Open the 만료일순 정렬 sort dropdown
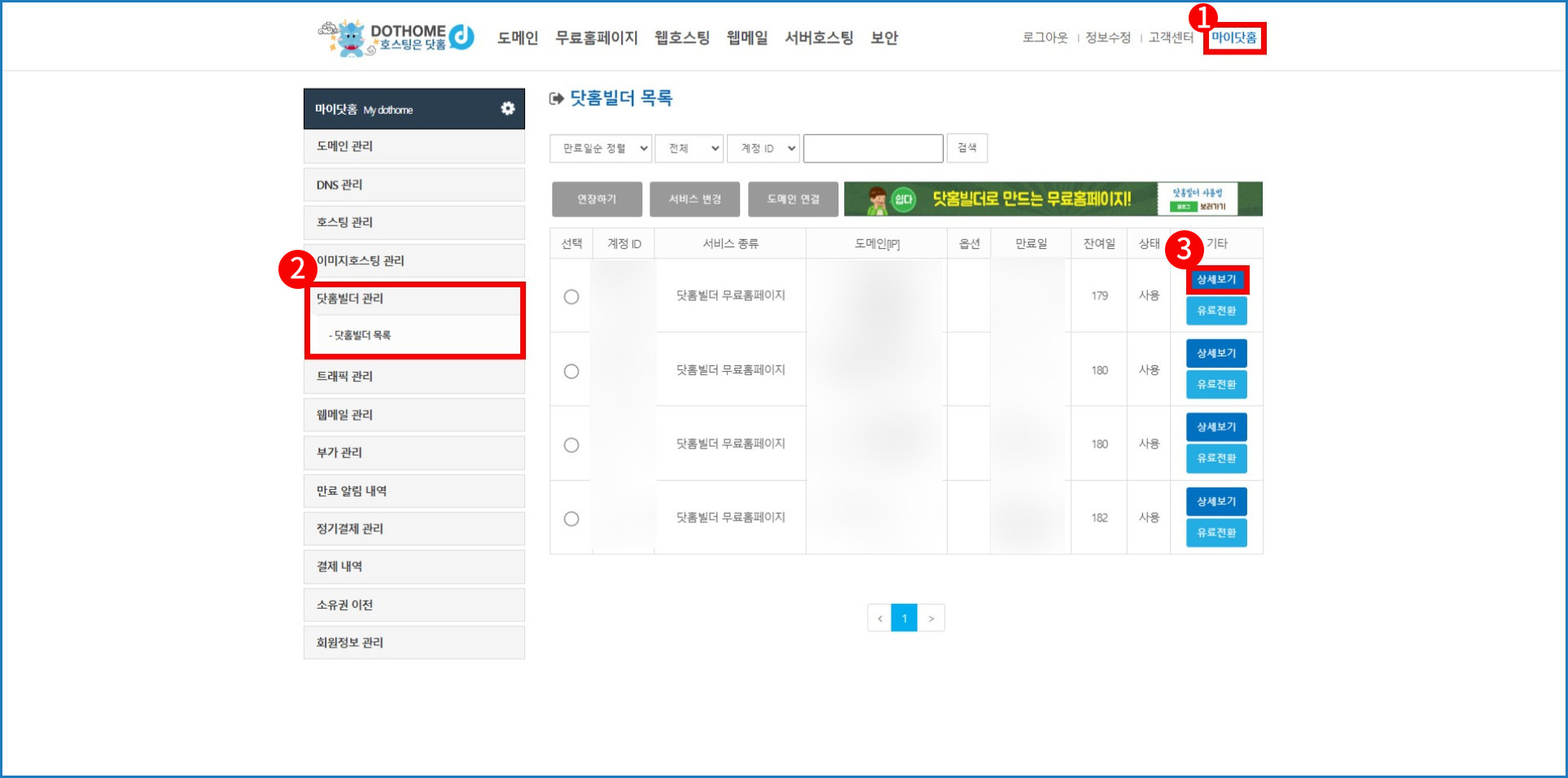 601,149
